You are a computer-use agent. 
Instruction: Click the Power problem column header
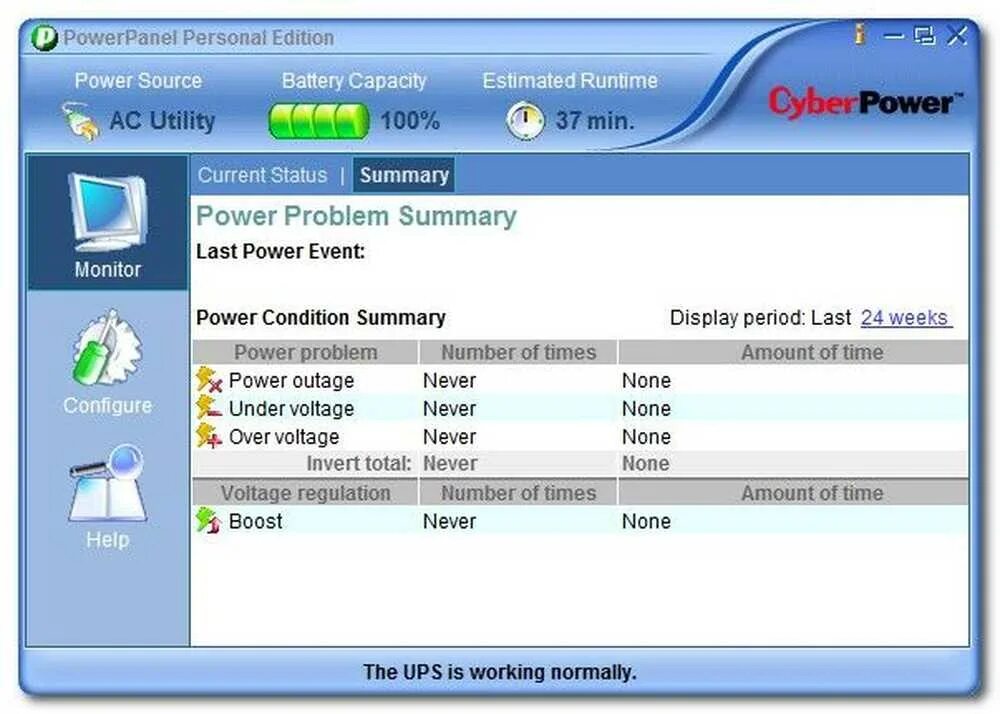[x=305, y=352]
